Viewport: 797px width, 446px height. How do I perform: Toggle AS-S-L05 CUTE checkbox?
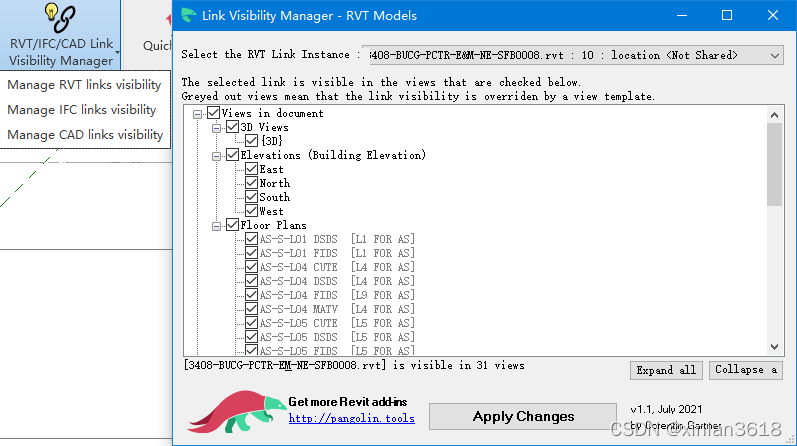pyautogui.click(x=251, y=322)
